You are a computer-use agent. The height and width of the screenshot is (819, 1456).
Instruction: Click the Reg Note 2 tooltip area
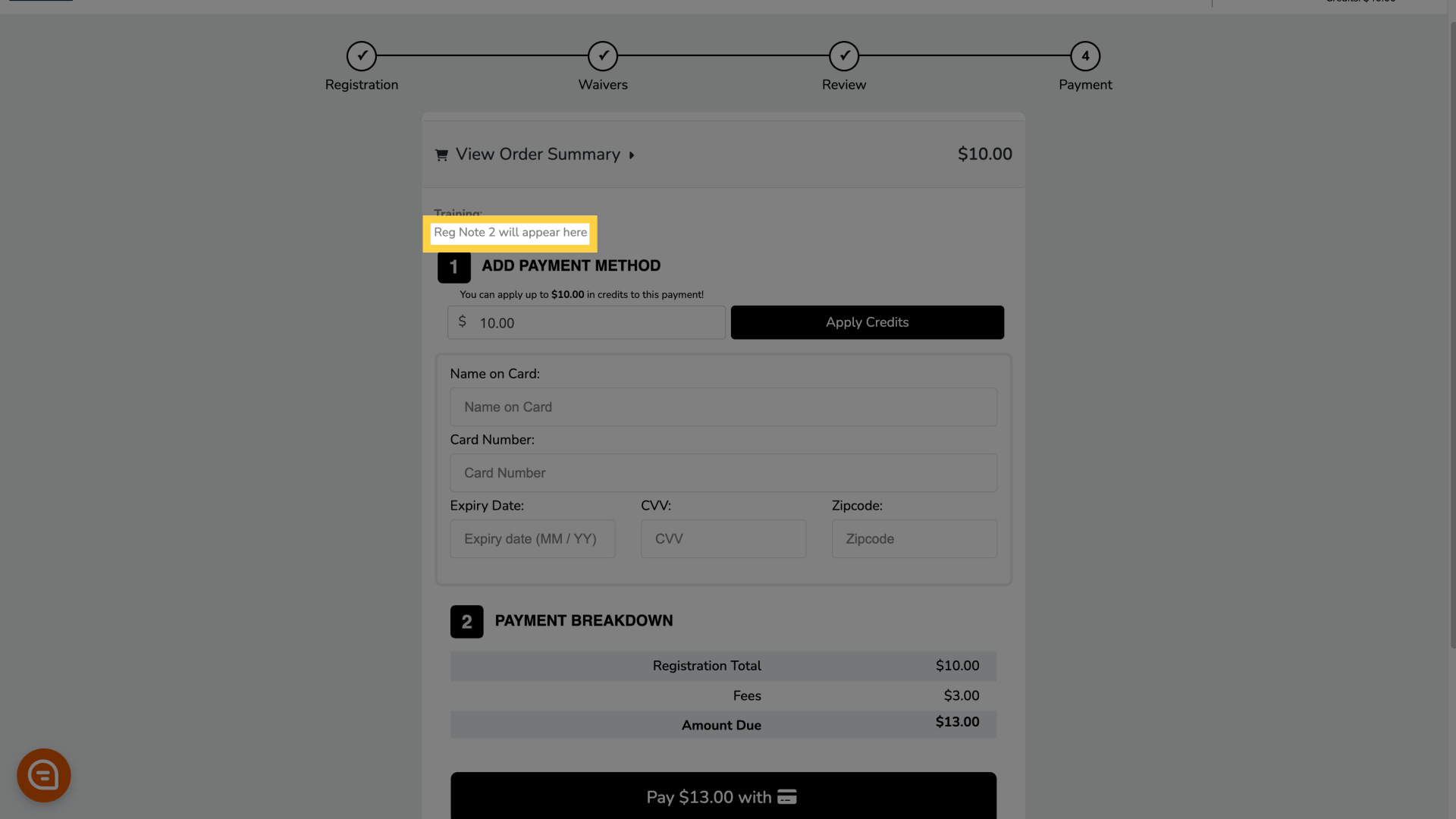tap(510, 233)
